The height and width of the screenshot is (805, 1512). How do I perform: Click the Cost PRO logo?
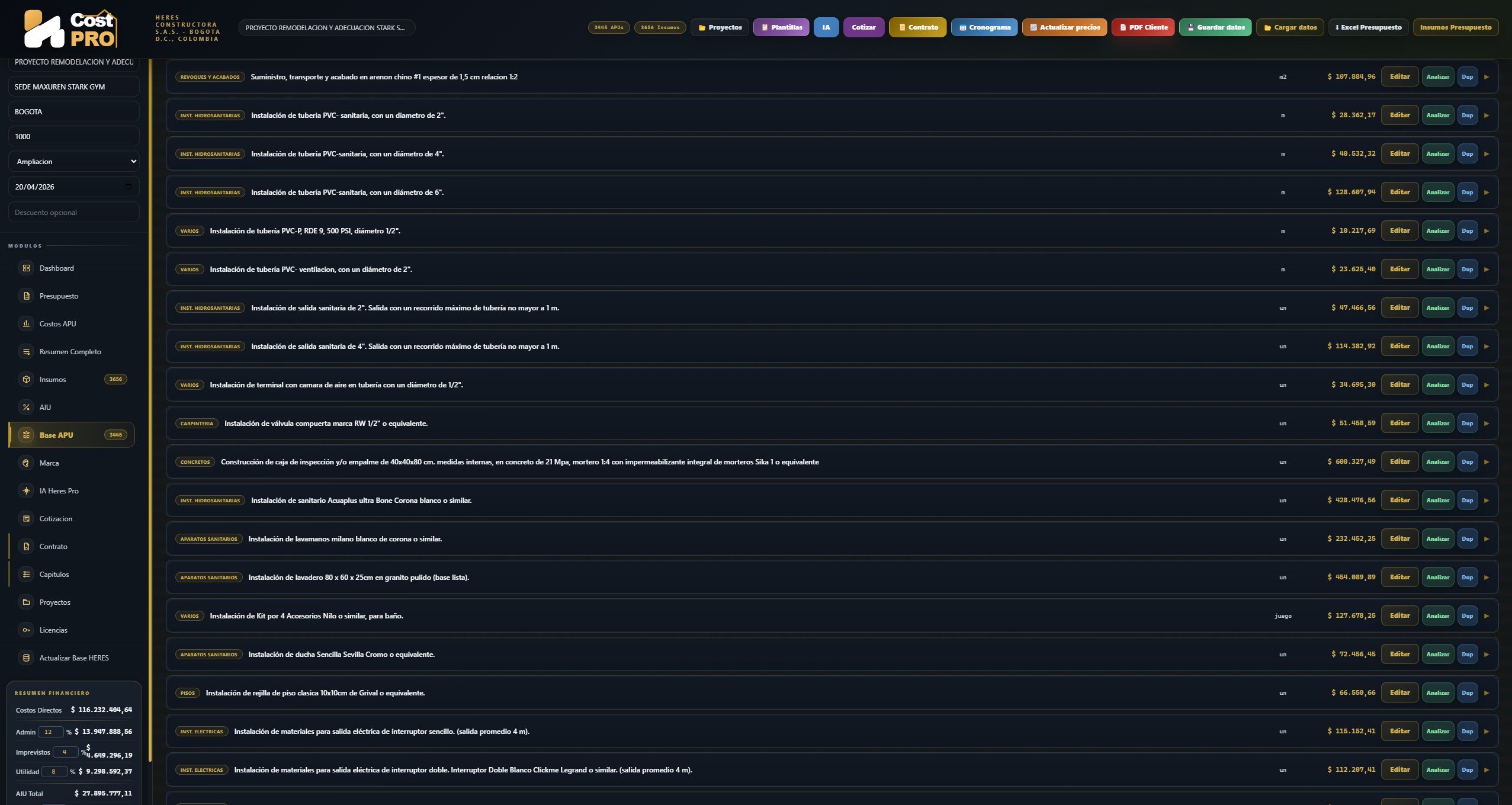pyautogui.click(x=70, y=28)
